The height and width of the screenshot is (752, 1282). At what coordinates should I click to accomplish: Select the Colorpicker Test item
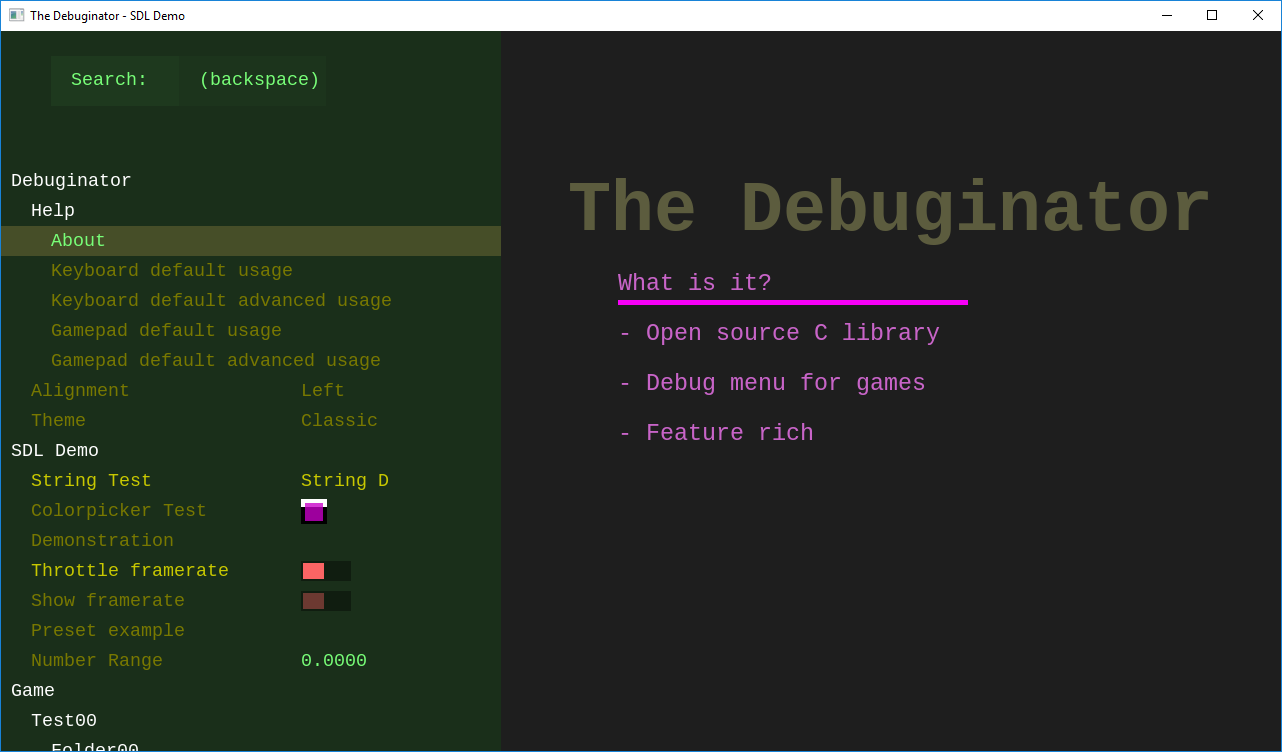[x=118, y=511]
